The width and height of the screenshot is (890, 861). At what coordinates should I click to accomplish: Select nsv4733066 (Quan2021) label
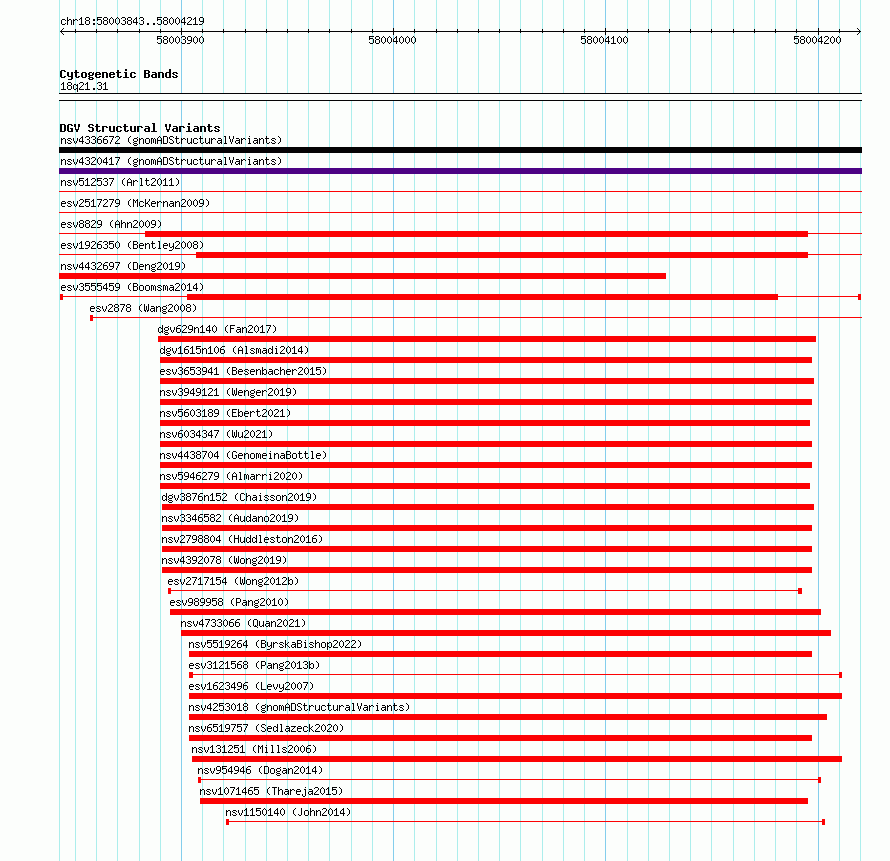pyautogui.click(x=243, y=623)
